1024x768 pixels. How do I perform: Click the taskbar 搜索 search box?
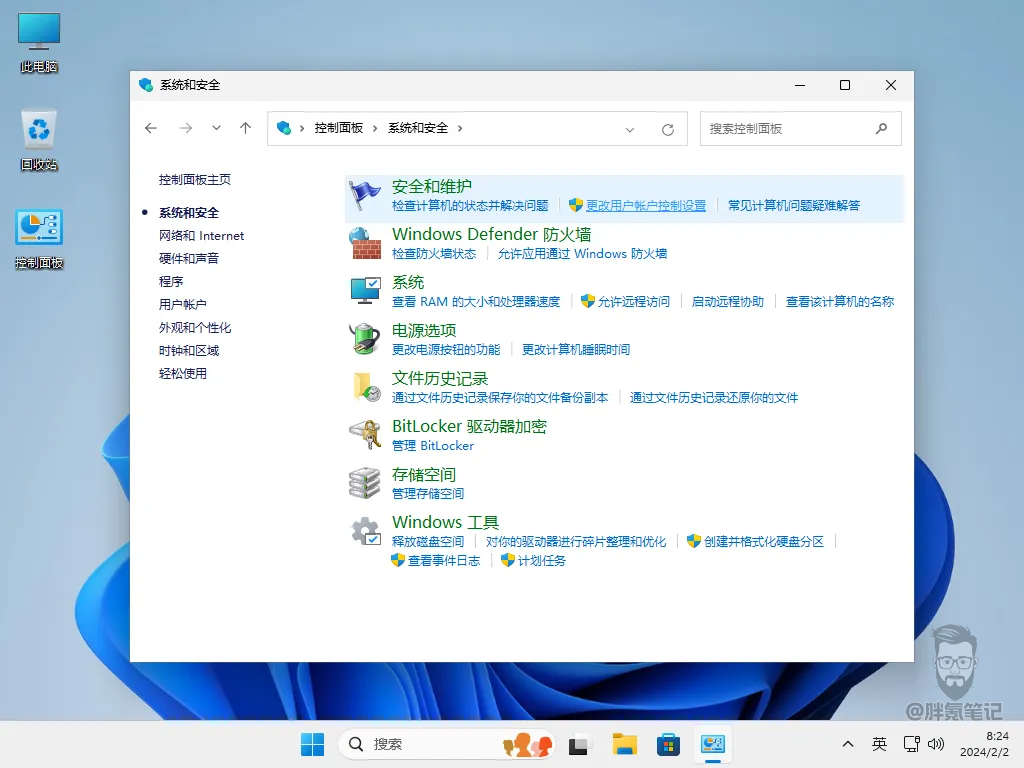click(x=446, y=744)
